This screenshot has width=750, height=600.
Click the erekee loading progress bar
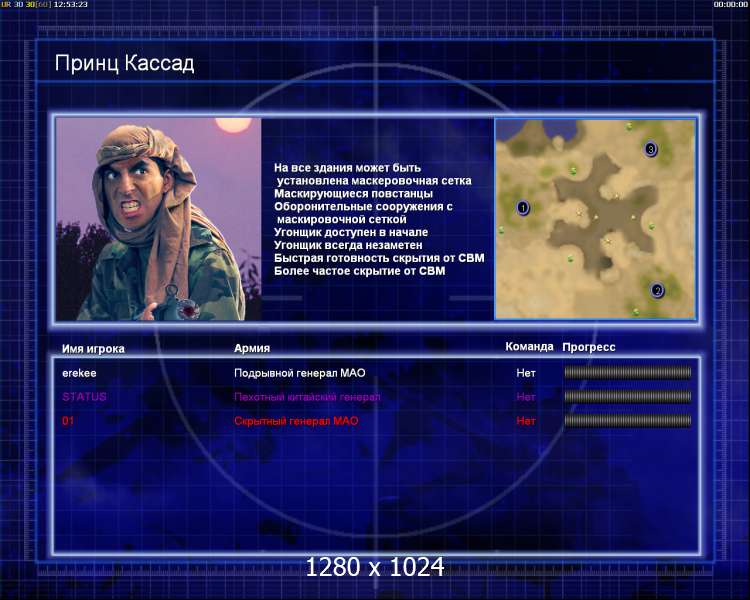coord(628,373)
